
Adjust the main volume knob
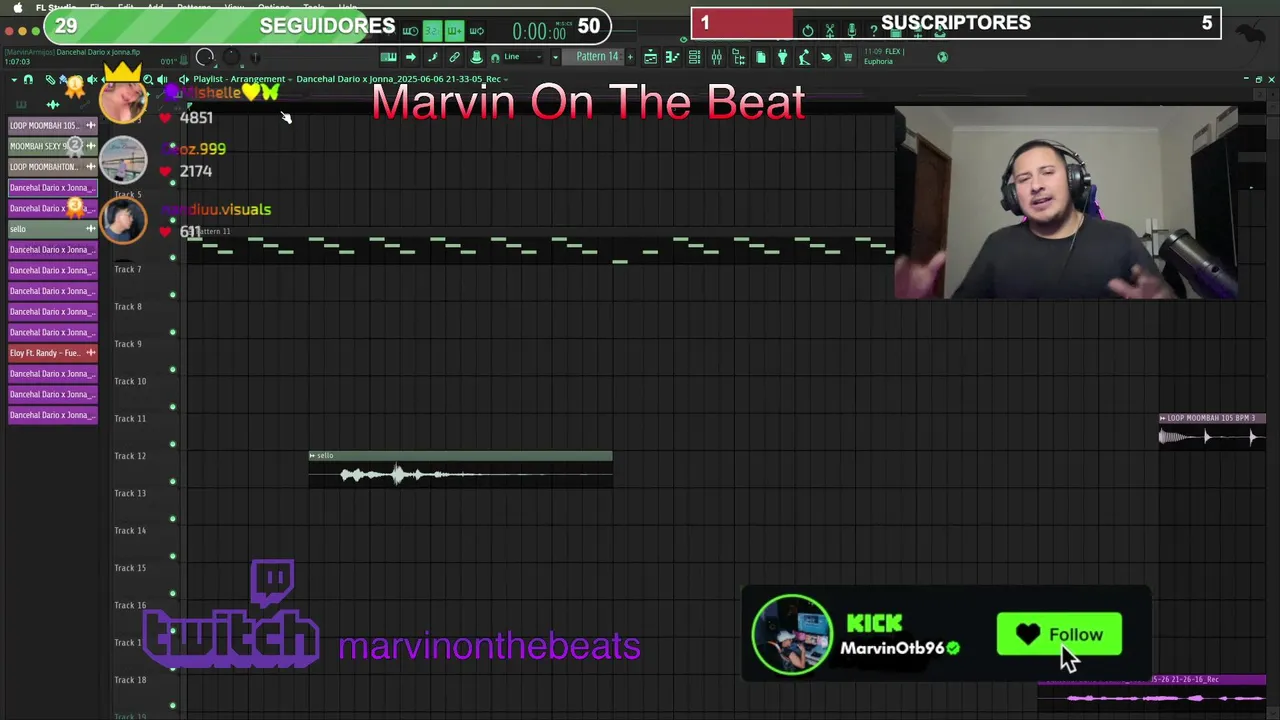pos(205,57)
